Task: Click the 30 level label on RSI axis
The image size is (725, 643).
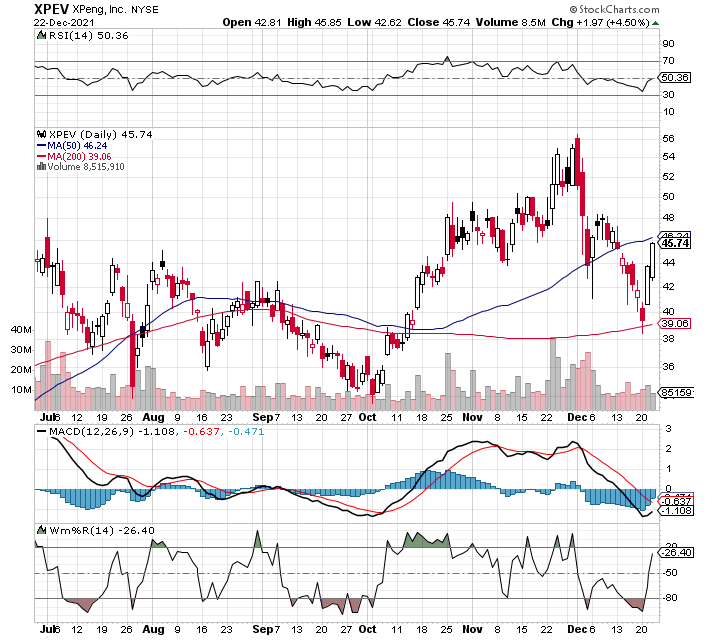Action: tap(668, 95)
